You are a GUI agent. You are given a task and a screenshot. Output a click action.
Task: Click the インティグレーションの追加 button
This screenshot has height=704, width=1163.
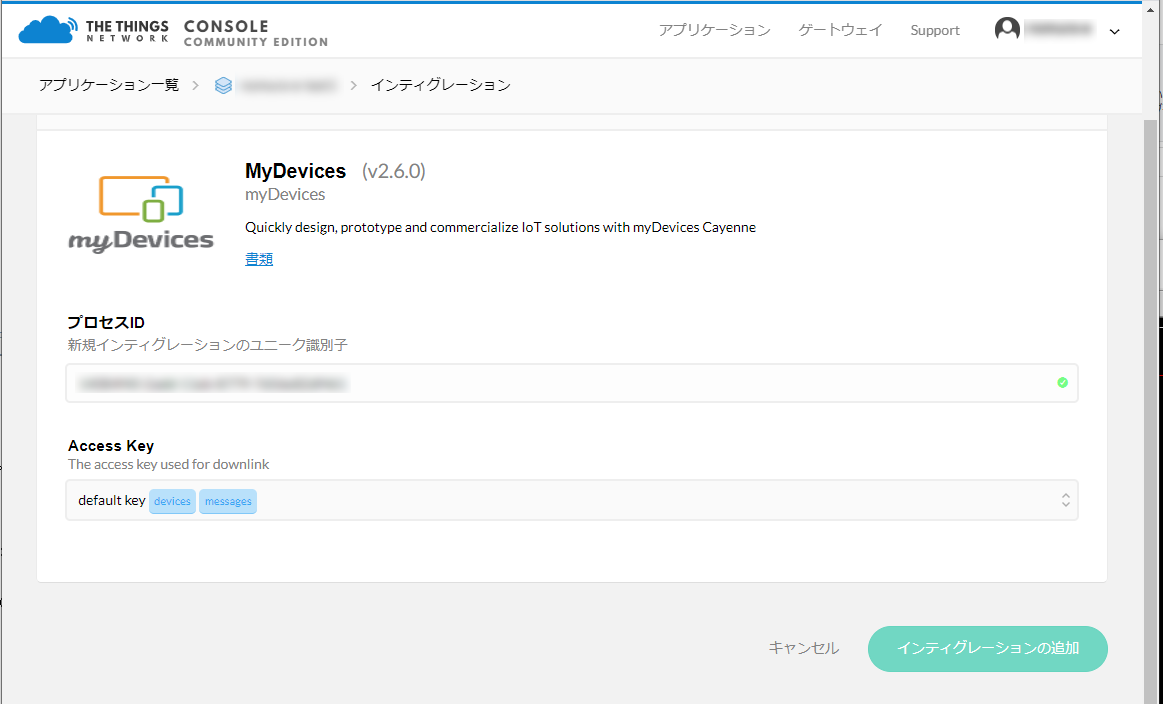pos(987,648)
